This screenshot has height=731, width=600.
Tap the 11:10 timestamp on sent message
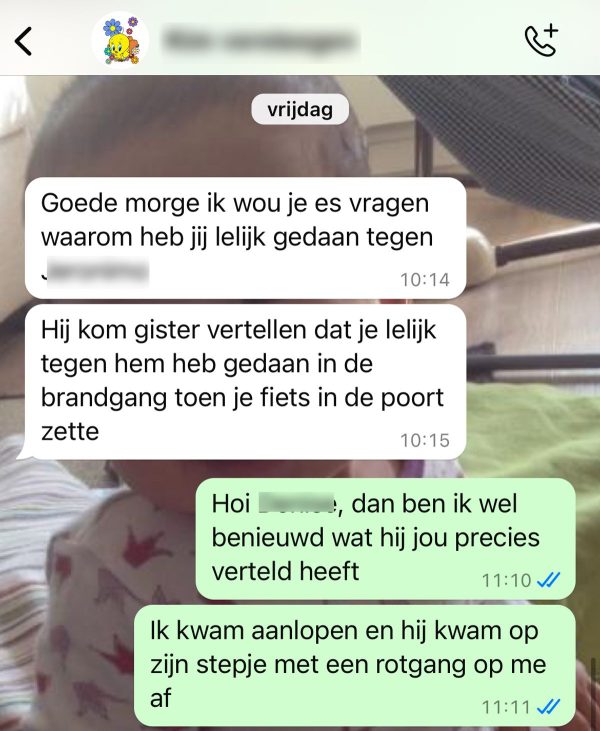[x=506, y=581]
